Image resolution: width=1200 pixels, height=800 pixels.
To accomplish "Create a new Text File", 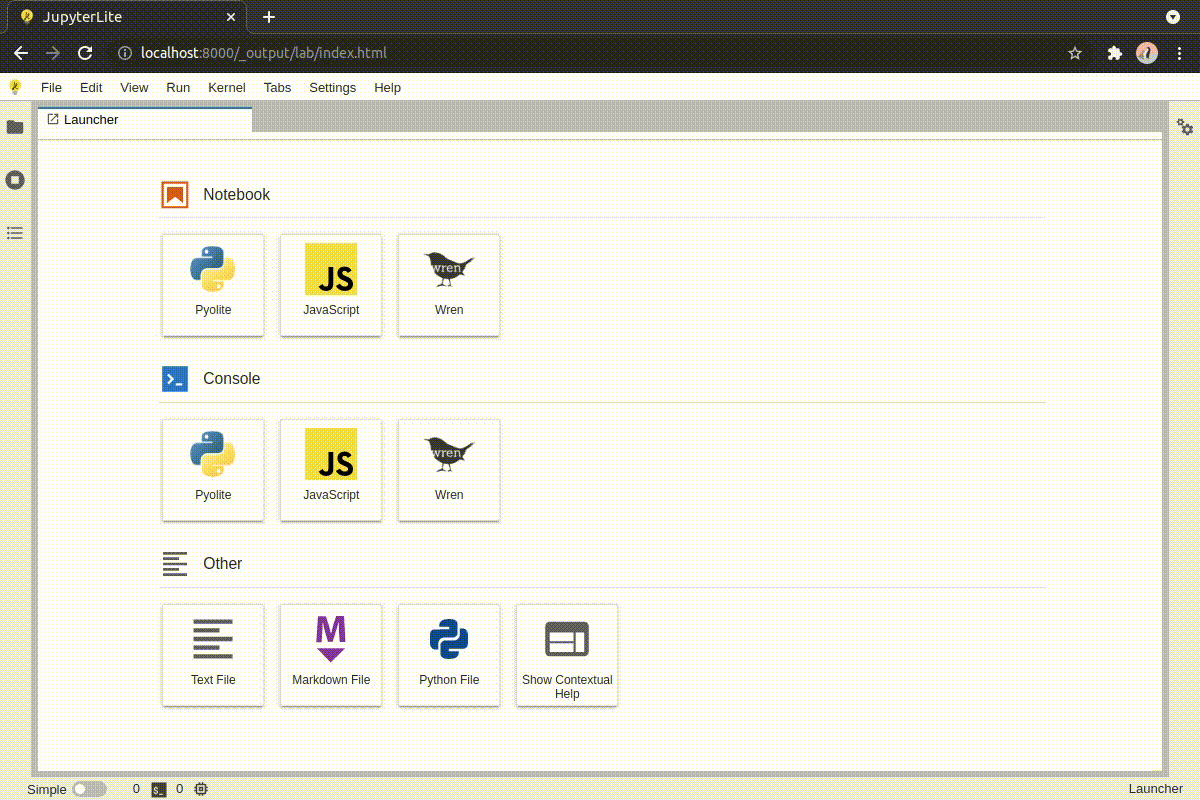I will [213, 655].
